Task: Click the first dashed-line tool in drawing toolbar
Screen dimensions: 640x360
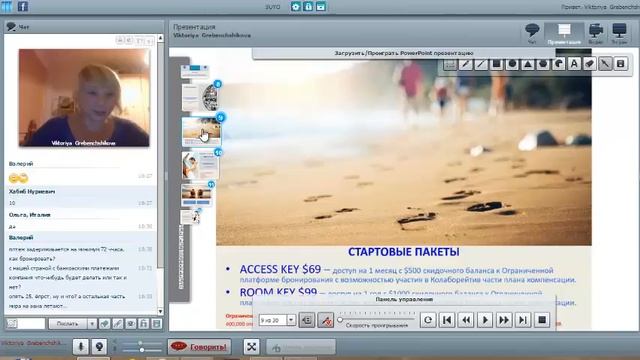Action: [x=450, y=64]
